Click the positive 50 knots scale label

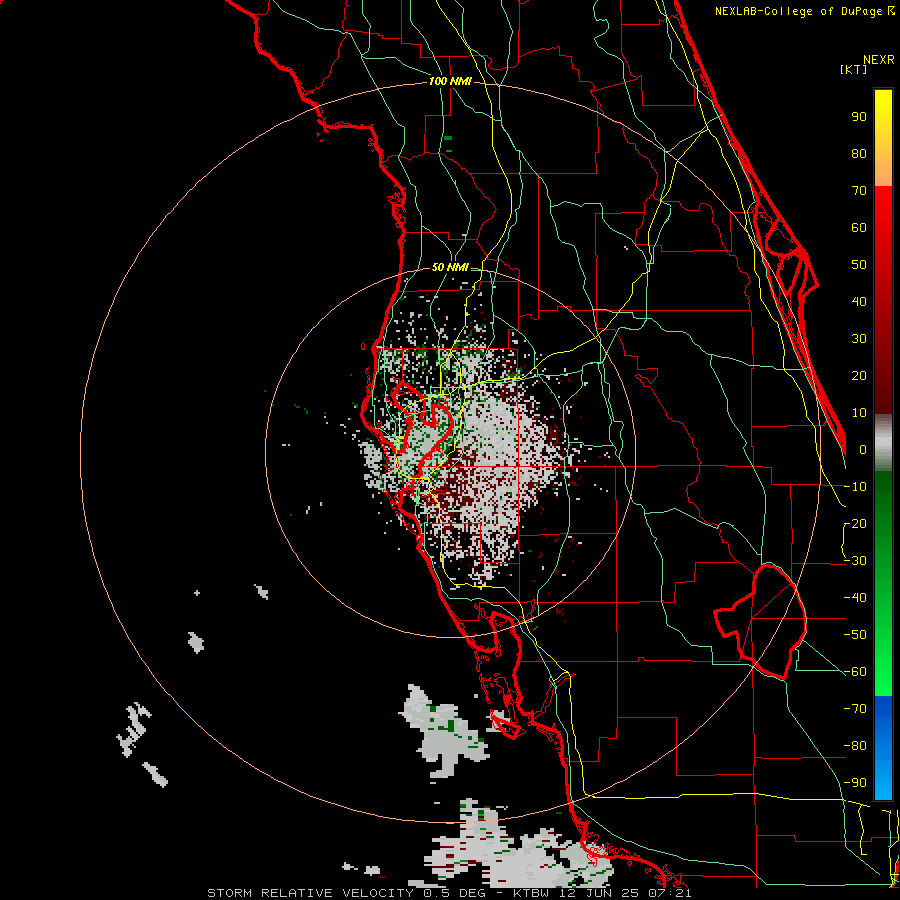[x=859, y=265]
